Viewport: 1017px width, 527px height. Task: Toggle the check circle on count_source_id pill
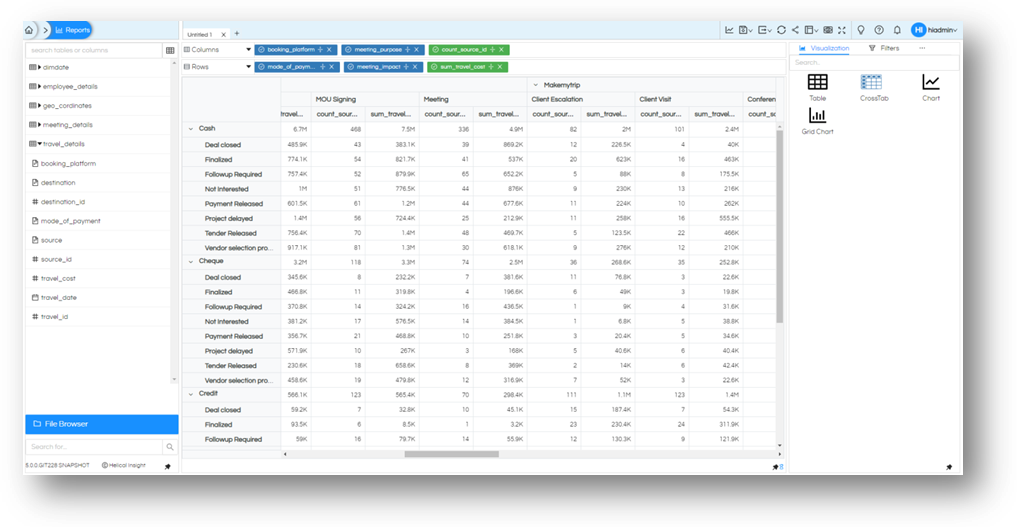435,50
